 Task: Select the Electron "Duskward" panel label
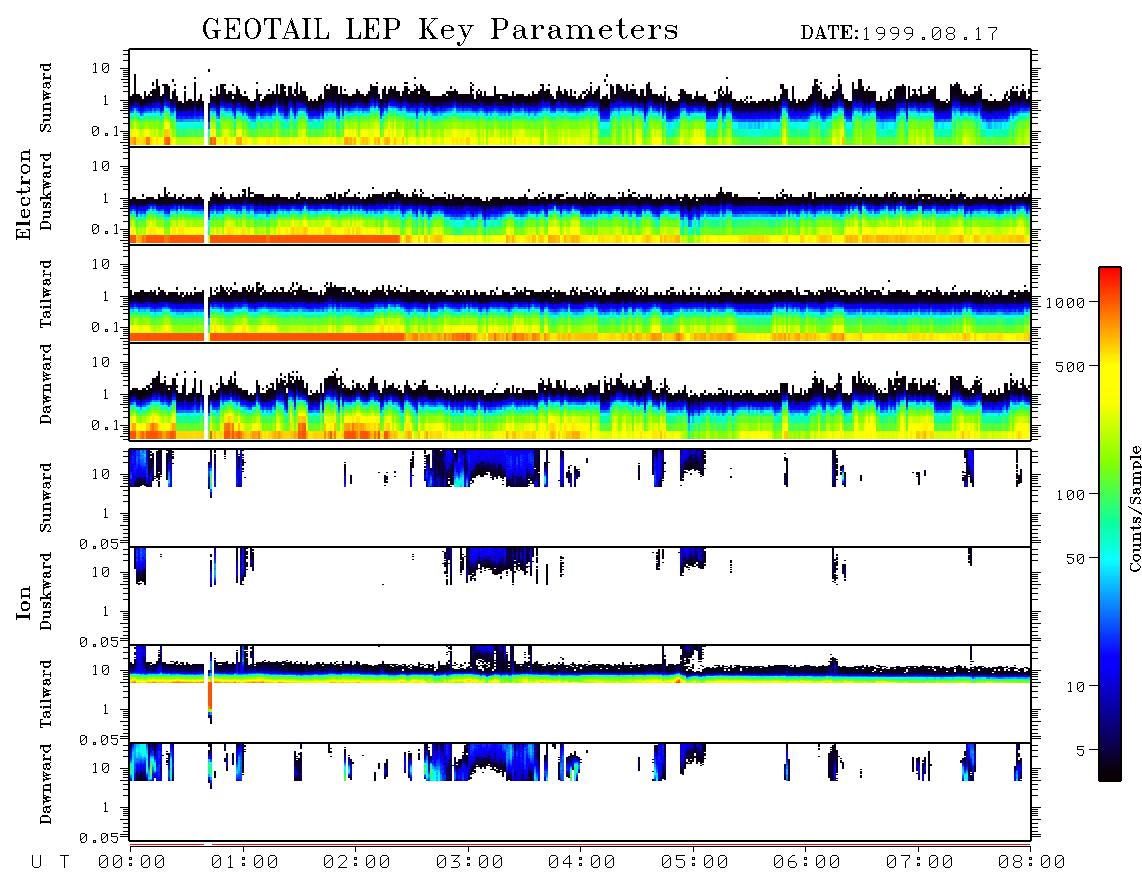[46, 191]
